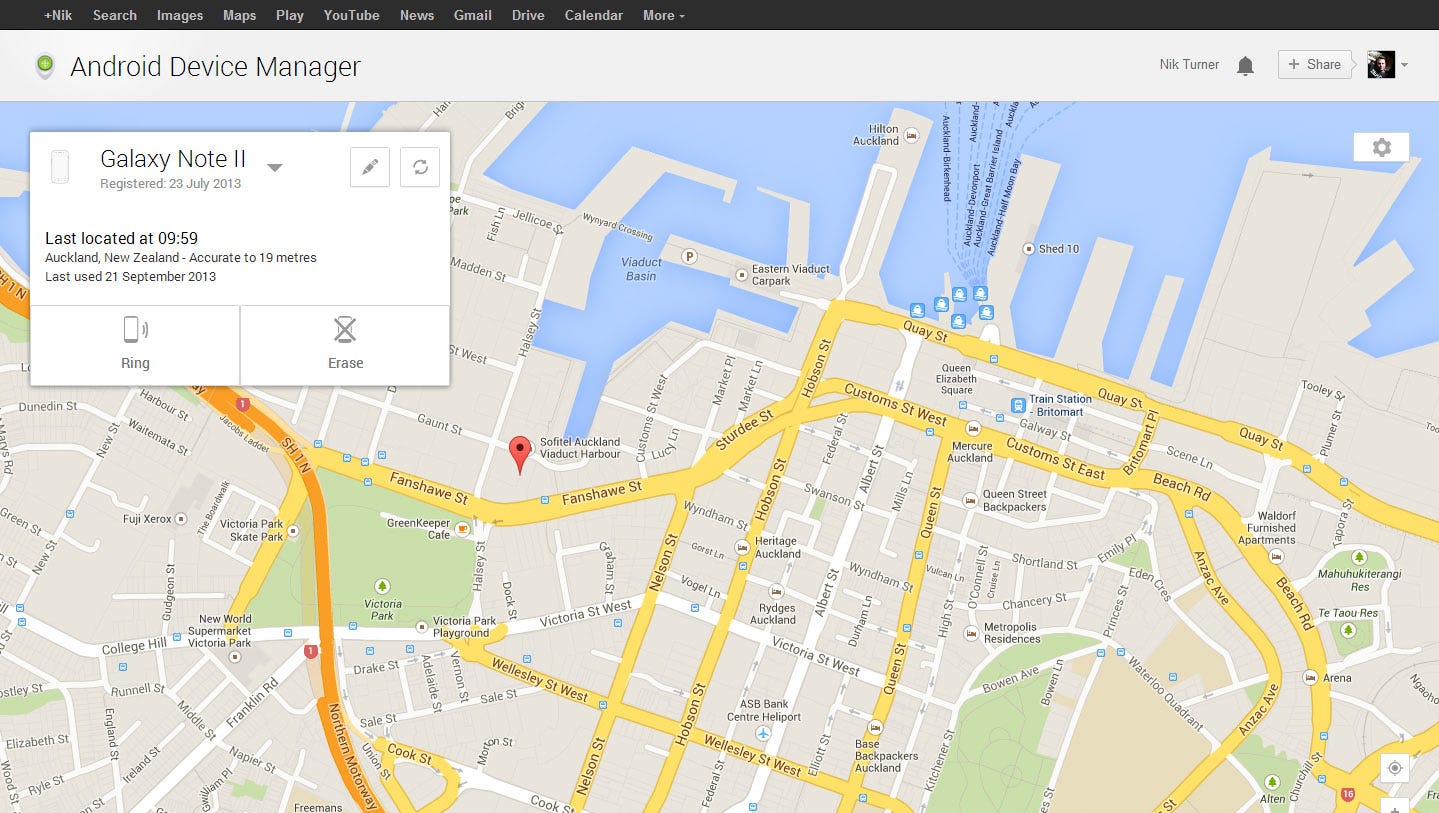
Task: Click the Share button
Action: (1313, 64)
